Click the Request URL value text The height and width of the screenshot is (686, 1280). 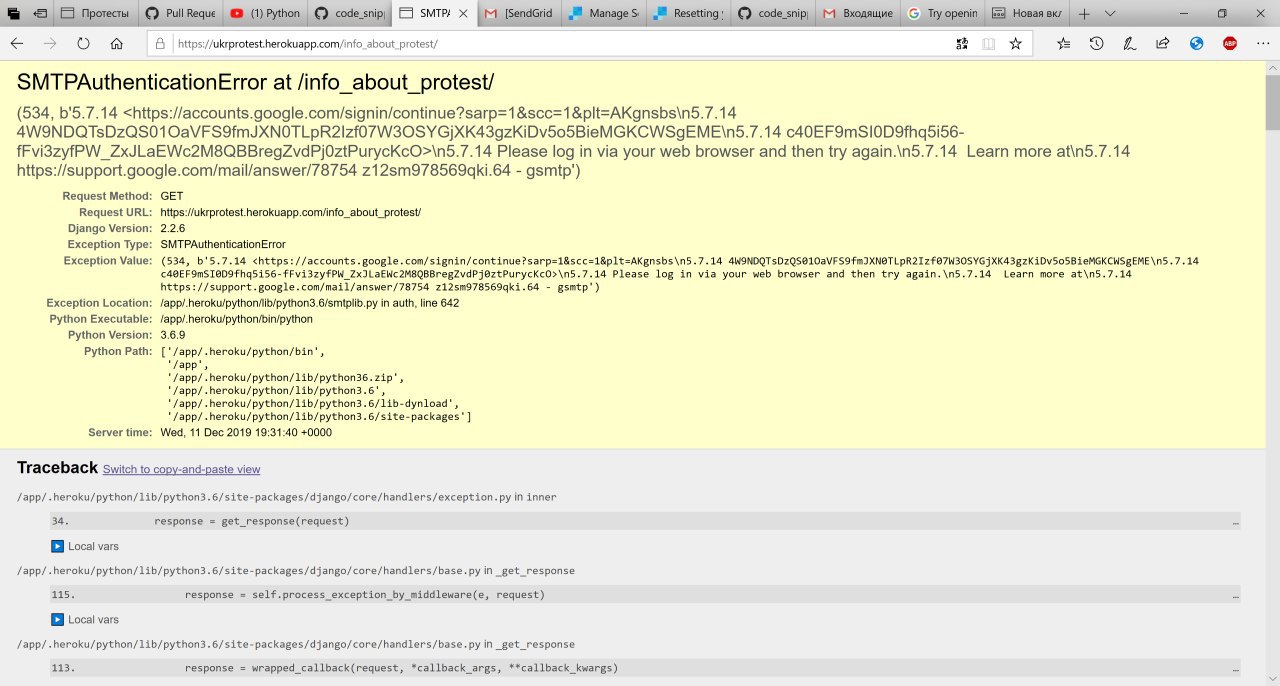click(x=290, y=212)
